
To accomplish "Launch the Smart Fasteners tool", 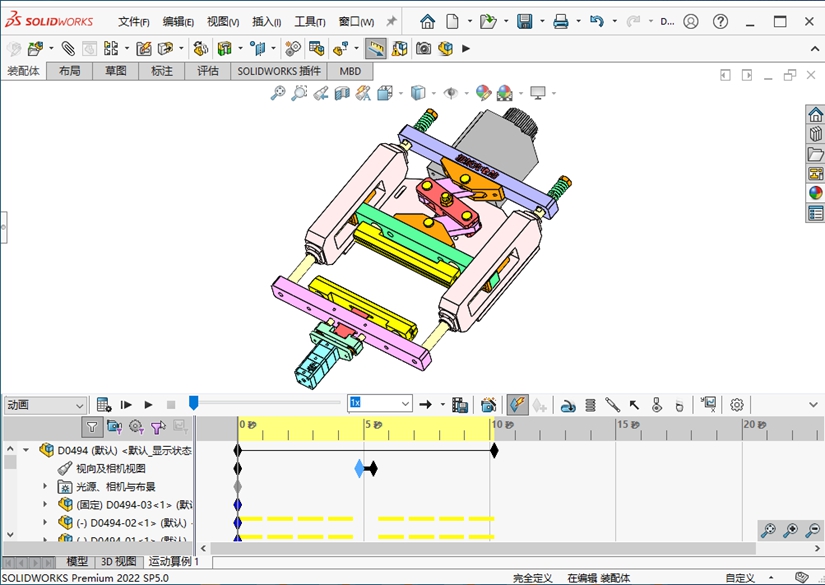I will (144, 49).
